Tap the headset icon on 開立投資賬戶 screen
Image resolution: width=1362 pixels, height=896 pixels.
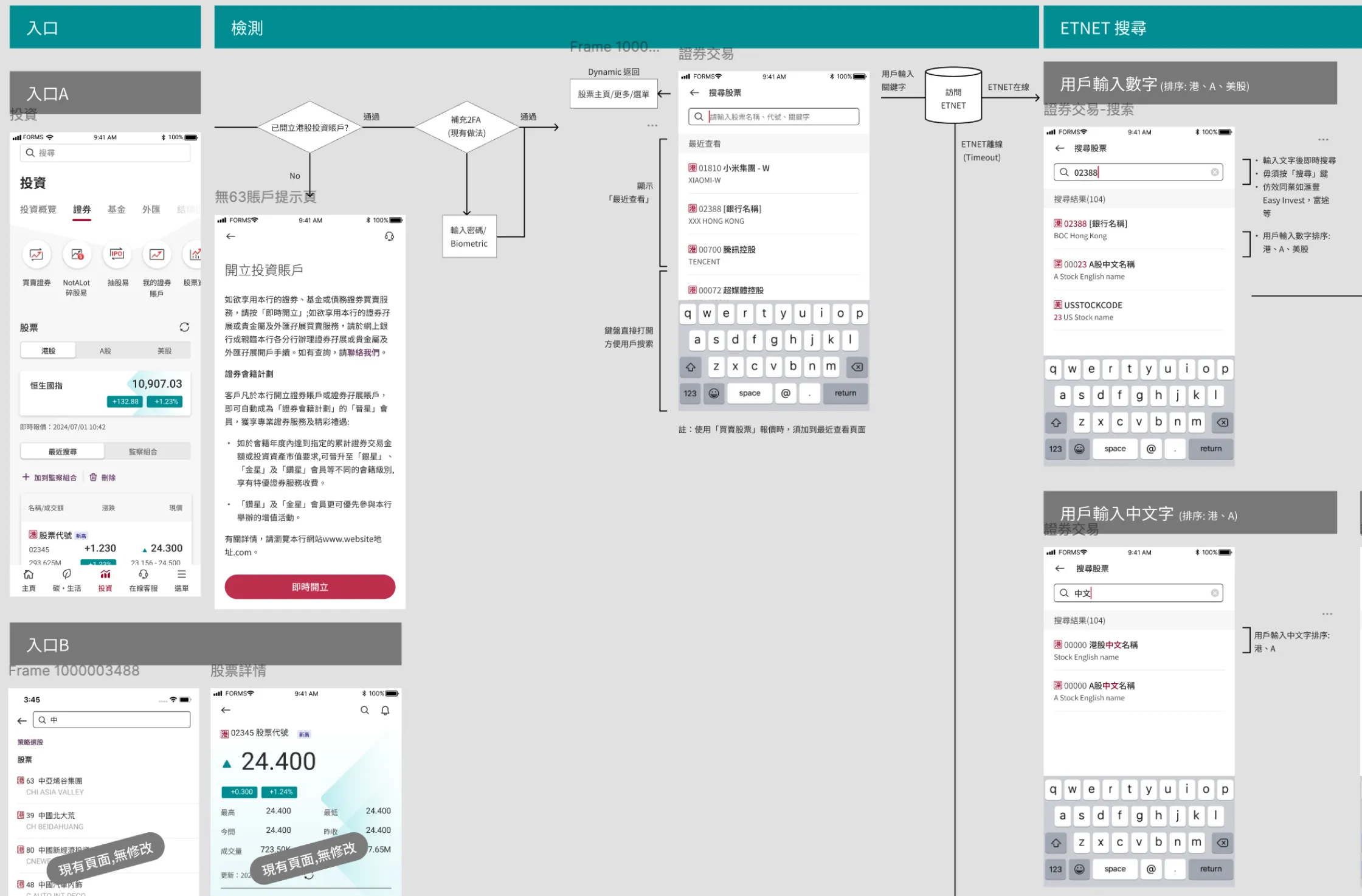pos(389,236)
